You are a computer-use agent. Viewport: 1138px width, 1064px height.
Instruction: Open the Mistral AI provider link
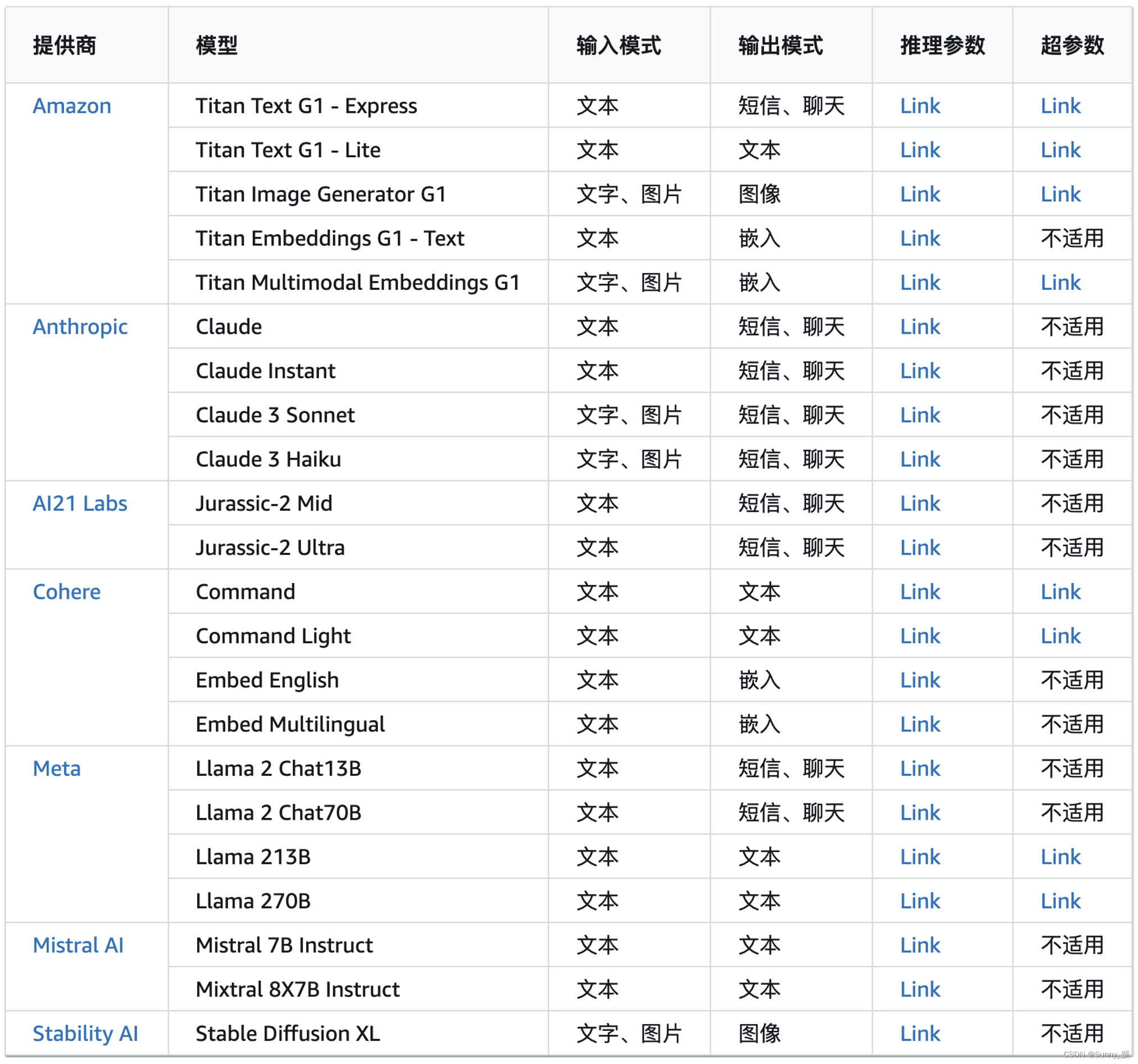pos(78,945)
